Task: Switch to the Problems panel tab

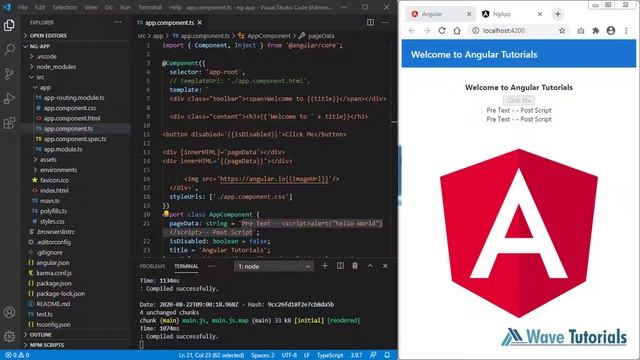Action: pyautogui.click(x=152, y=266)
